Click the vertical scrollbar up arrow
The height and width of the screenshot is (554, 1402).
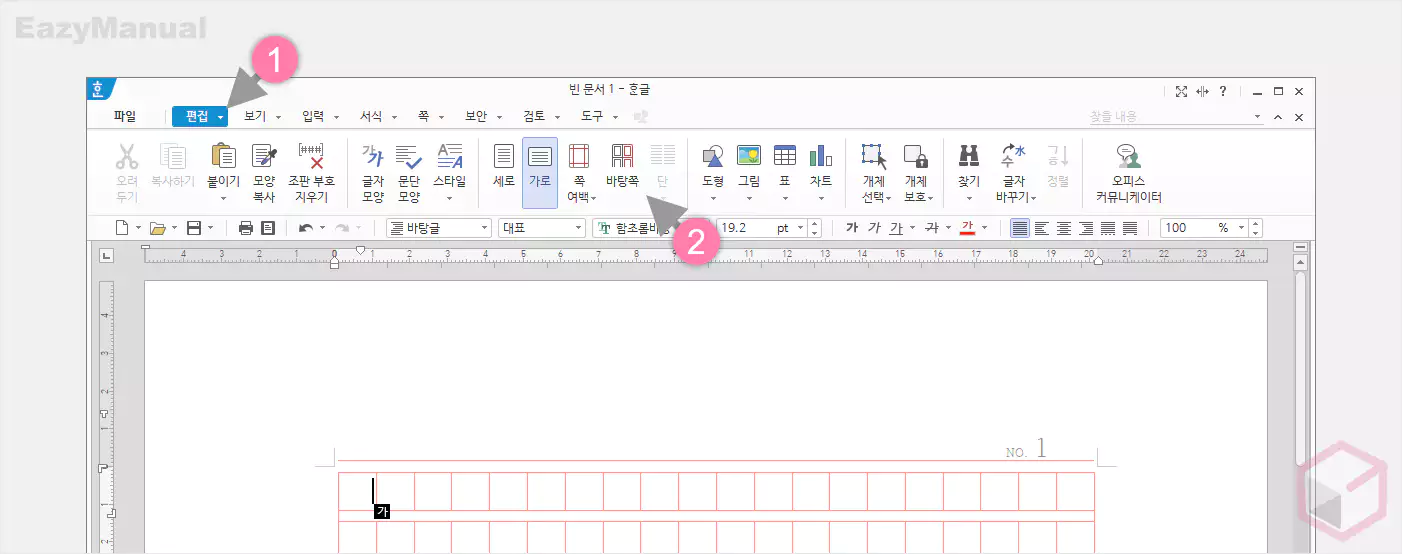[1300, 263]
